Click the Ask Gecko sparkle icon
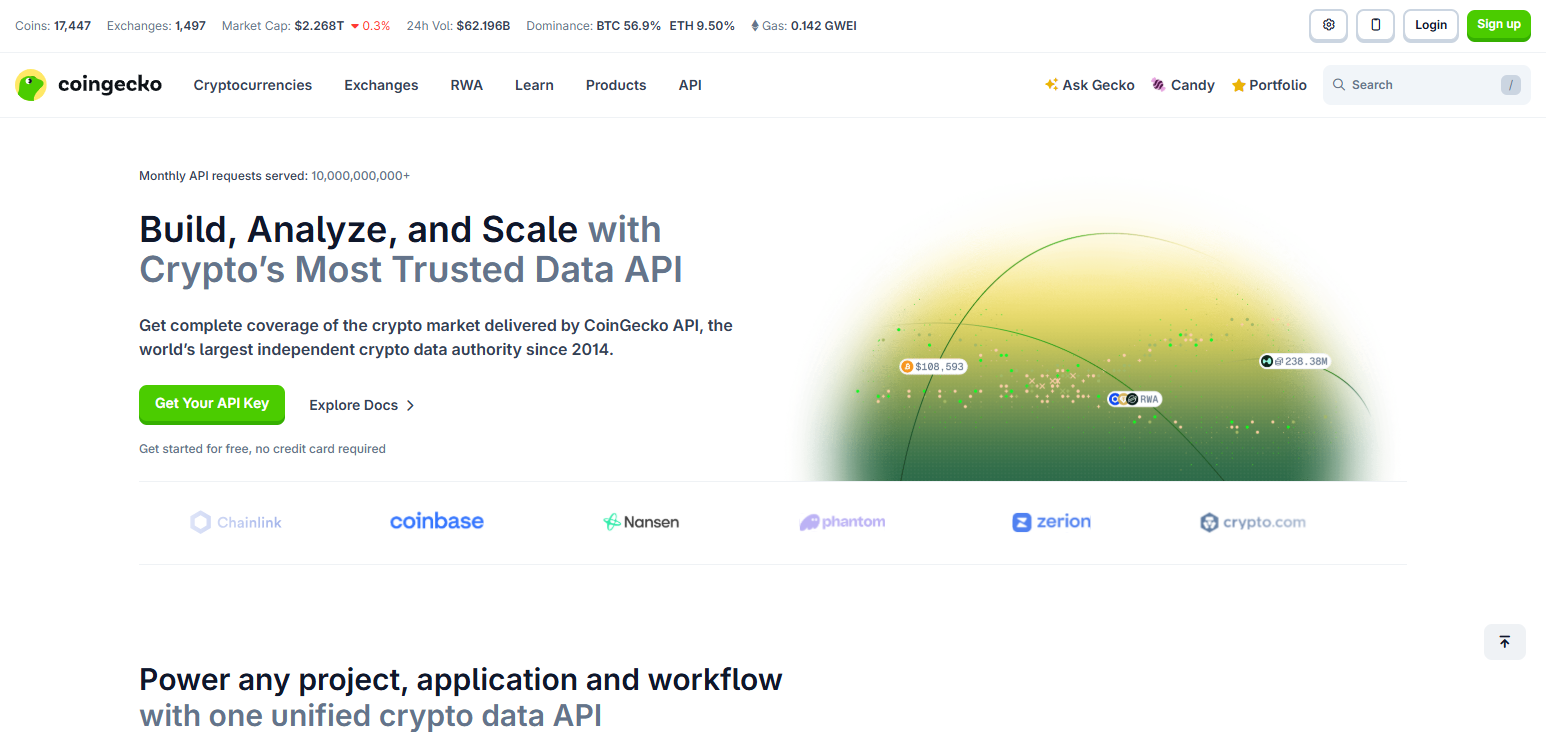This screenshot has height=732, width=1546. pyautogui.click(x=1051, y=85)
